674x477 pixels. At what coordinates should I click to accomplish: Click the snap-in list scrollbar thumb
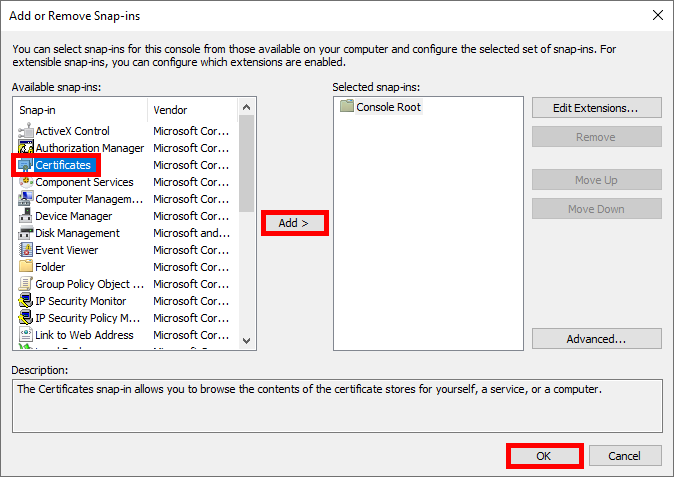(x=246, y=163)
